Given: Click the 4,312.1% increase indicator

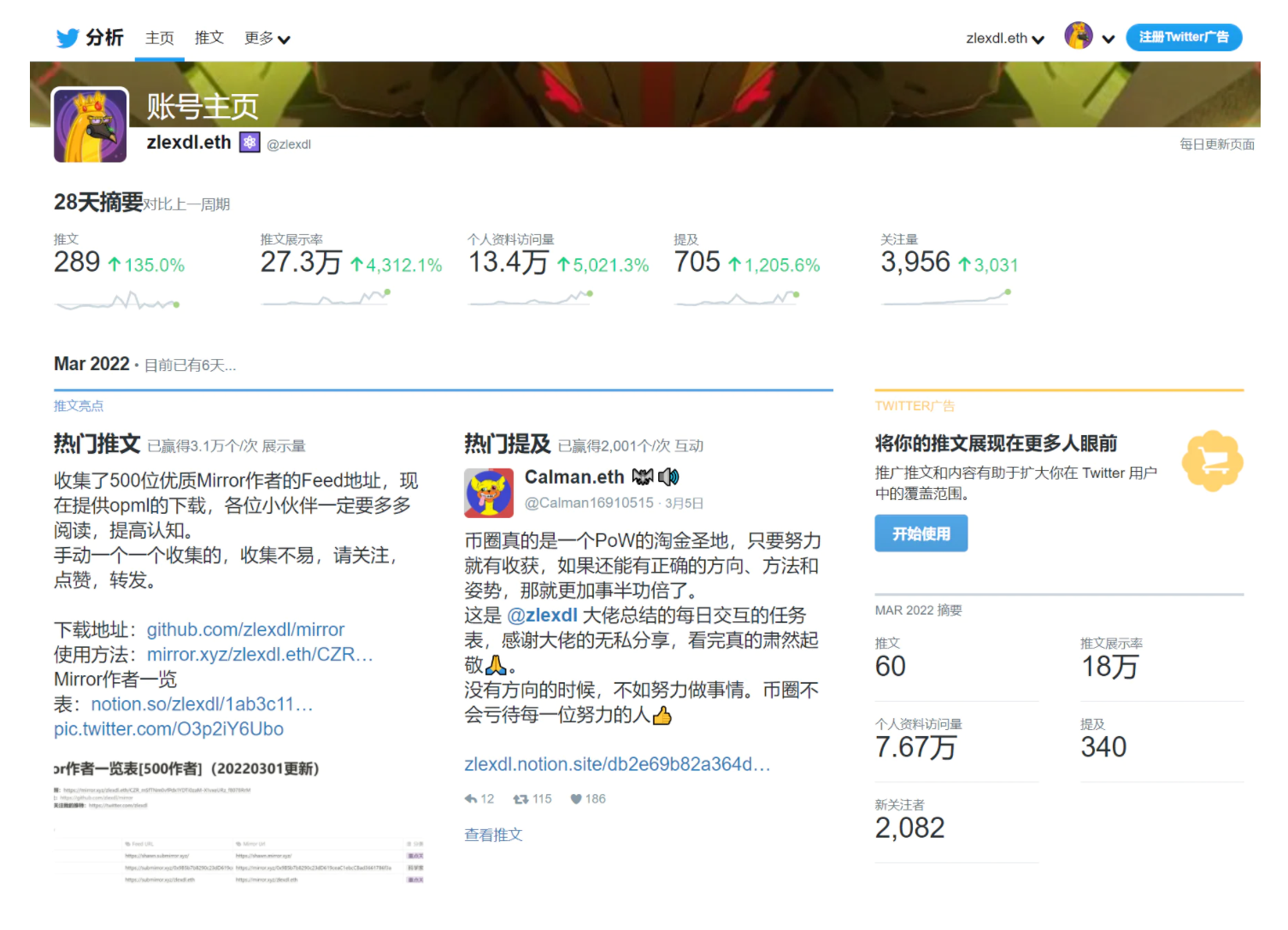Looking at the screenshot, I should (x=397, y=265).
